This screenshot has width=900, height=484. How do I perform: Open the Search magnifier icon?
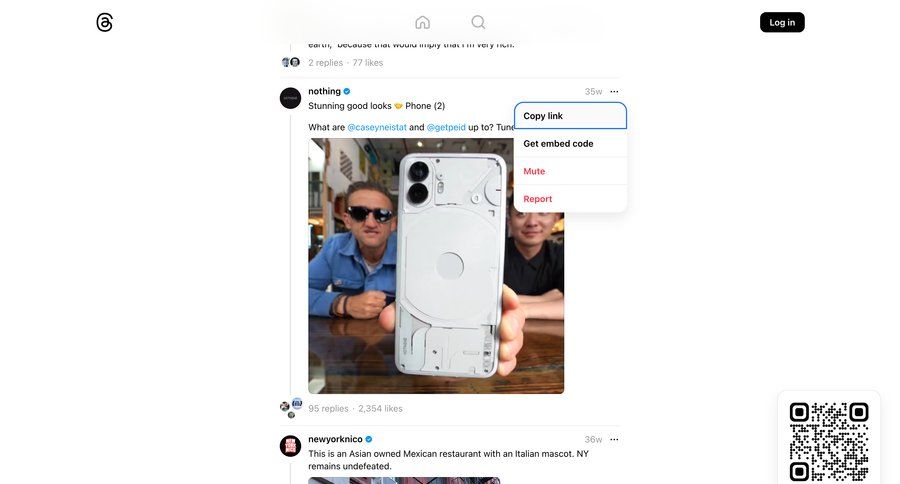(x=478, y=22)
